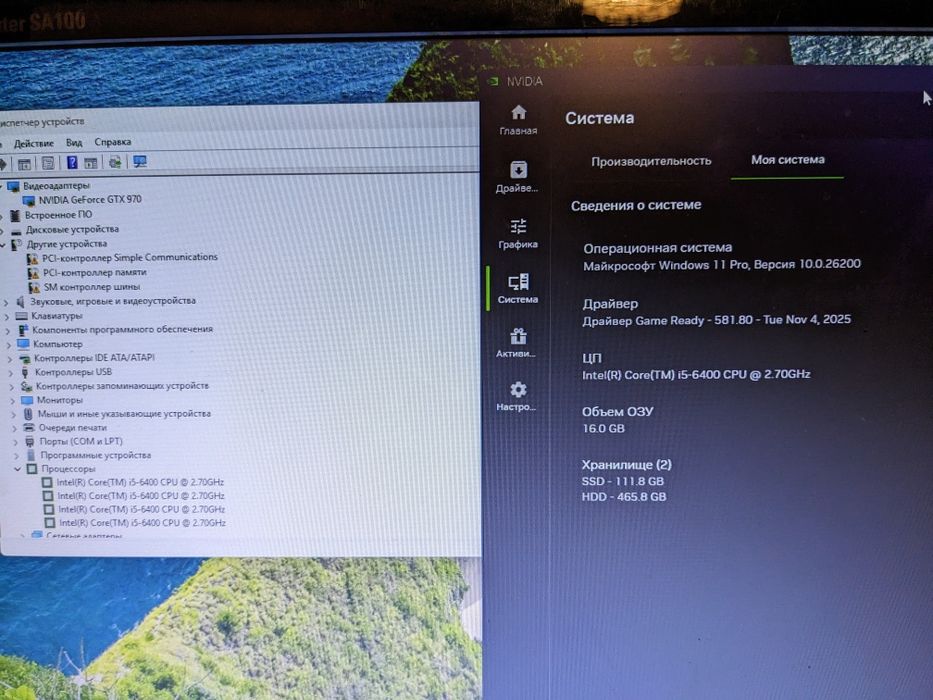This screenshot has height=700, width=933.
Task: Click the Очереди печати printer icon
Action: pos(29,427)
